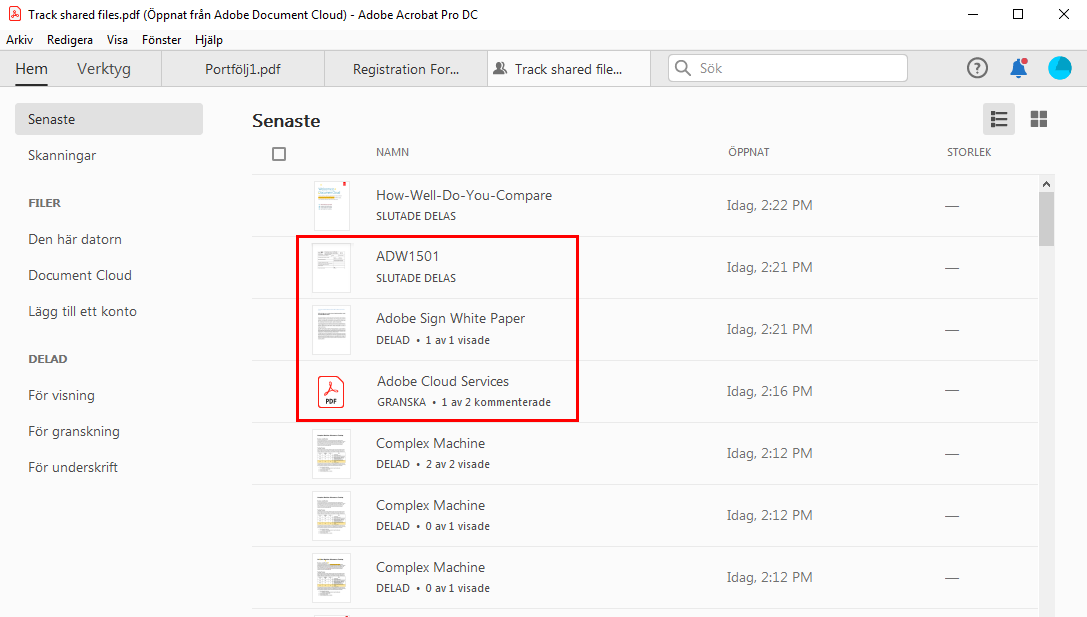
Task: Open the account profile avatar
Action: coord(1059,68)
